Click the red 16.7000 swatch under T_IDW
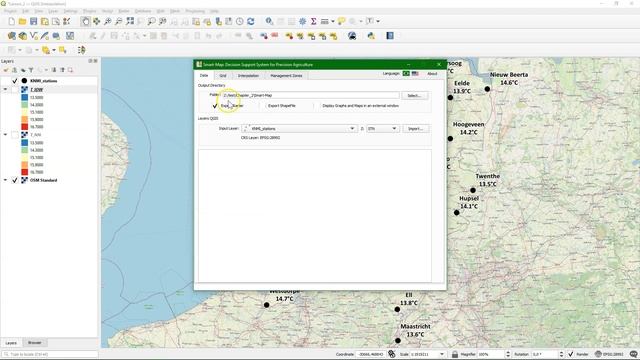This screenshot has width=640, height=360. point(25,127)
